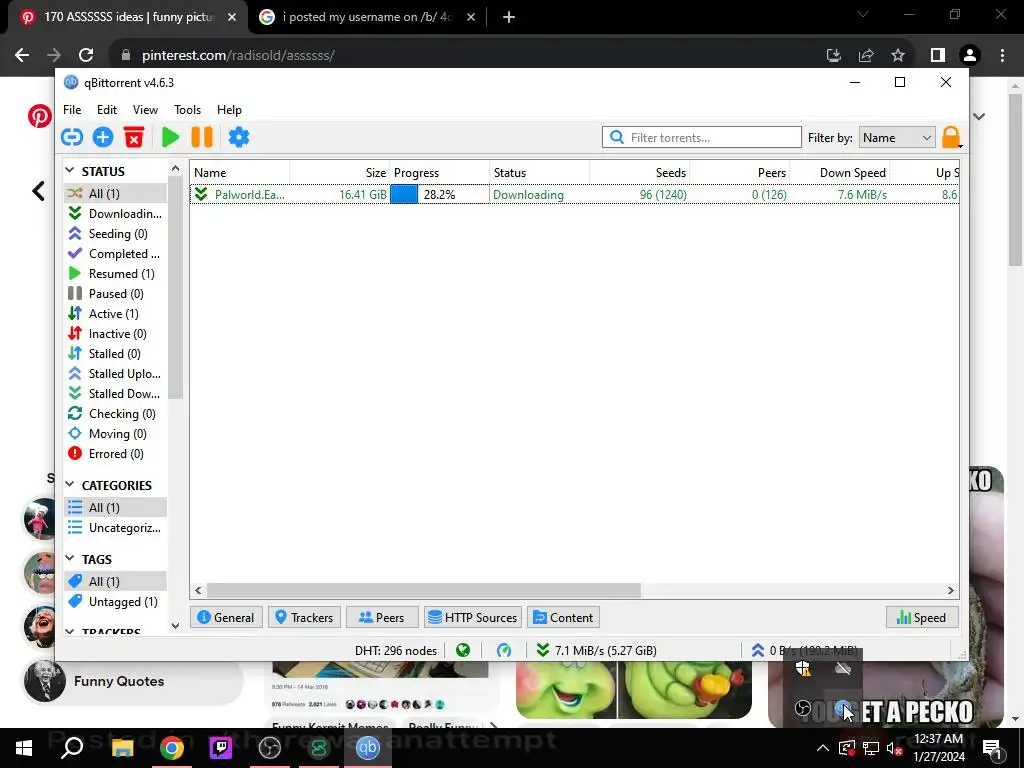Open the Filter by Name dropdown
This screenshot has width=1024, height=768.
897,137
